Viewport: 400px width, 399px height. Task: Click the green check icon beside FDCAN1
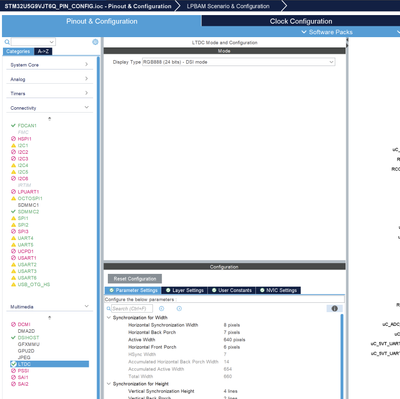coord(13,126)
